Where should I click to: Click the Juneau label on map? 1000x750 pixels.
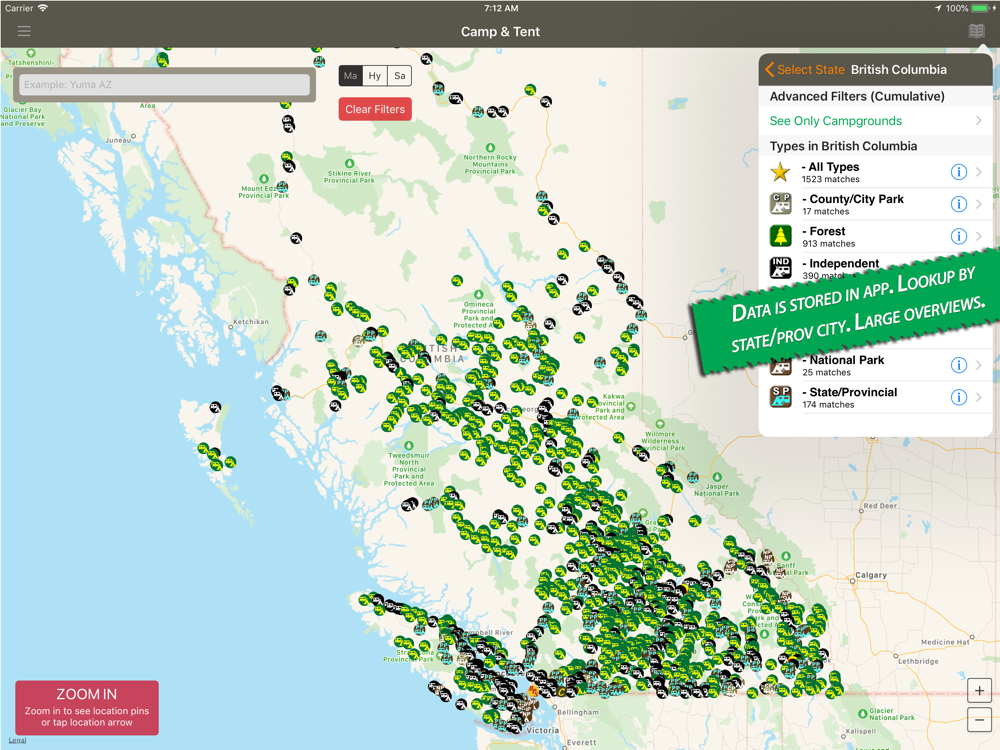pyautogui.click(x=118, y=140)
